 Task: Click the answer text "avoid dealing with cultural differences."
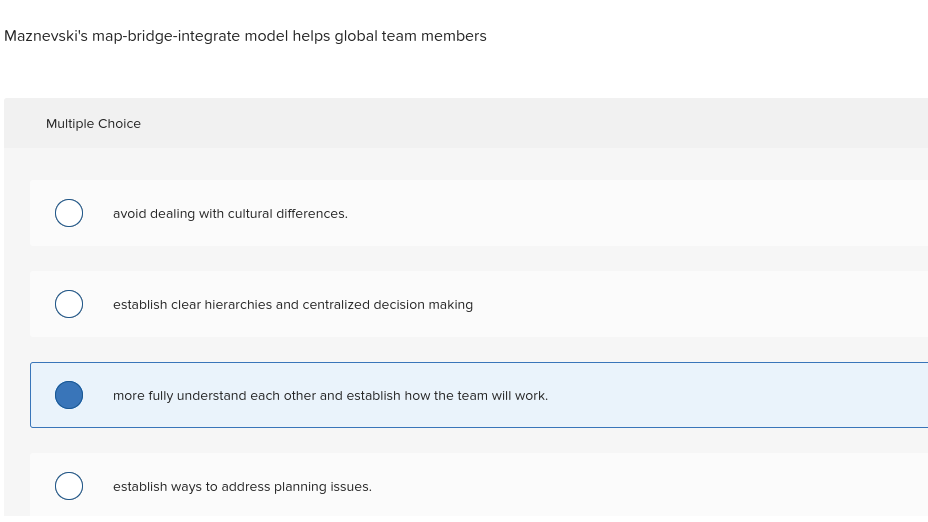coord(230,214)
